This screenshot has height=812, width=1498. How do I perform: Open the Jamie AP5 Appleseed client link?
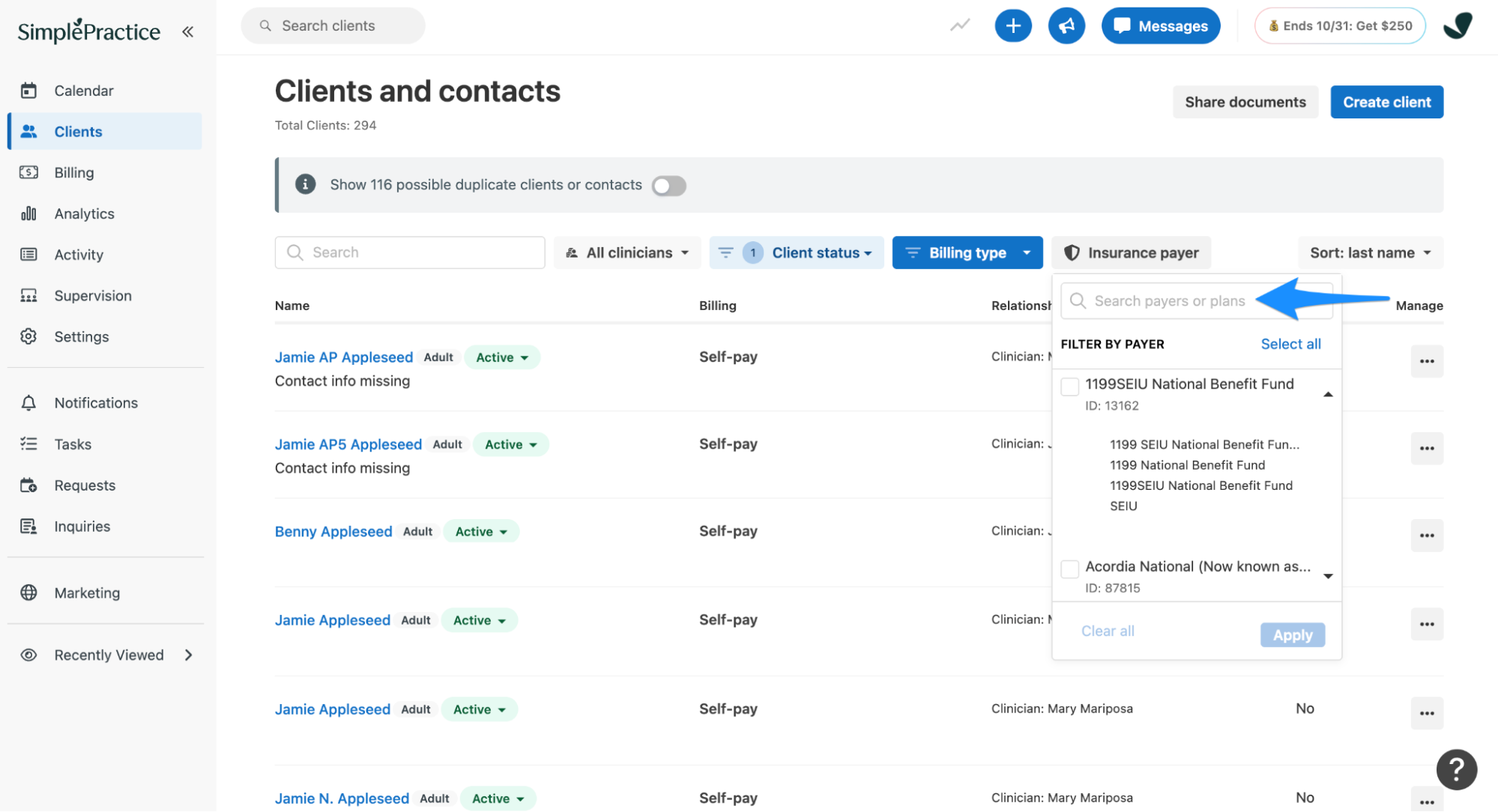tap(348, 445)
